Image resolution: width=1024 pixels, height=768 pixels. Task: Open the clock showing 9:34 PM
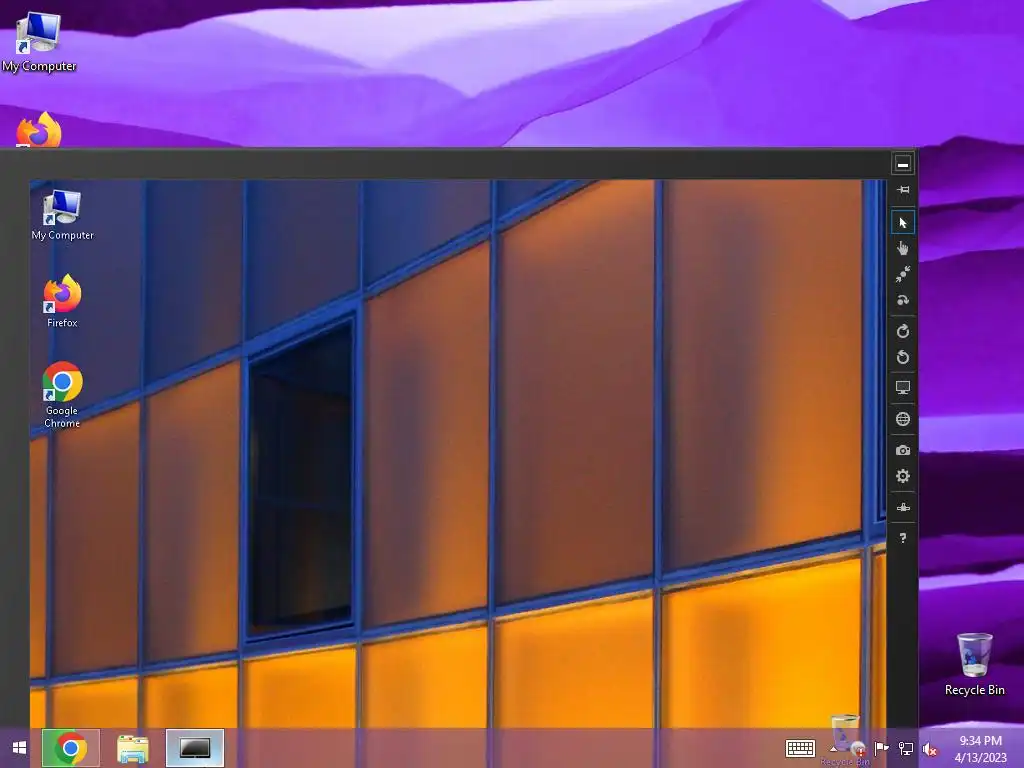click(980, 748)
